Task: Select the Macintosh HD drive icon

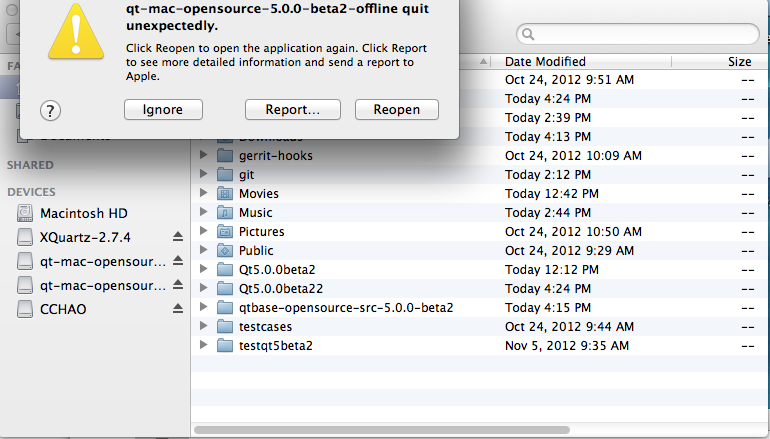Action: [24, 213]
